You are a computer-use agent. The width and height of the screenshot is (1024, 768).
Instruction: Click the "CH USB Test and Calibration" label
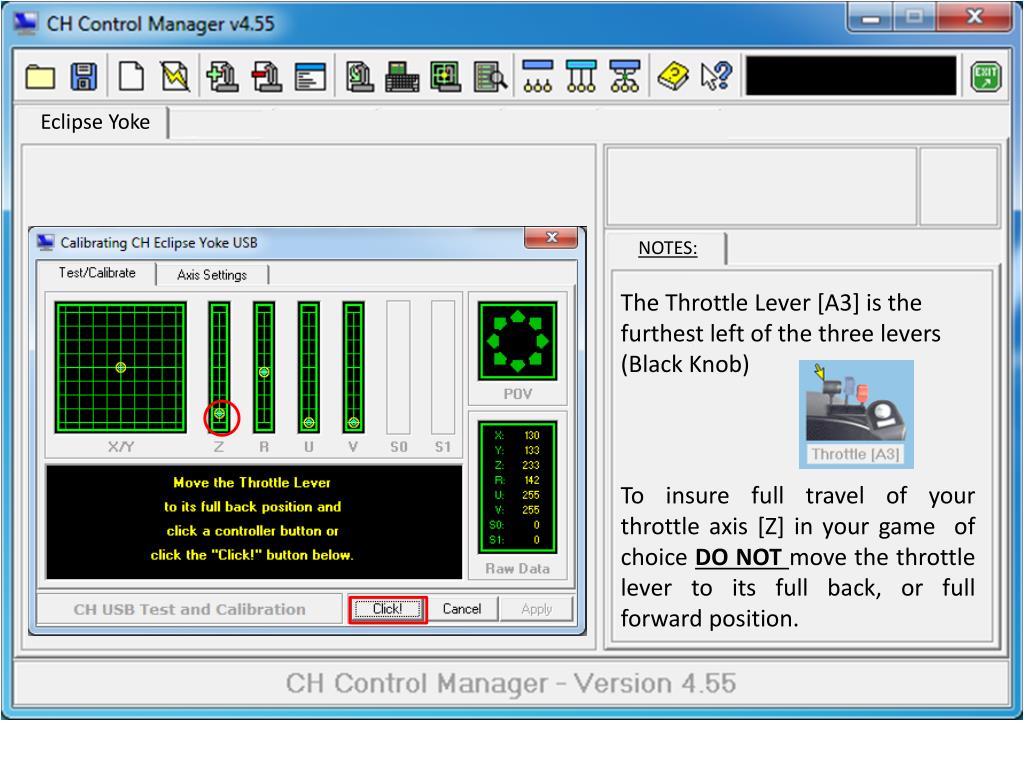[189, 609]
